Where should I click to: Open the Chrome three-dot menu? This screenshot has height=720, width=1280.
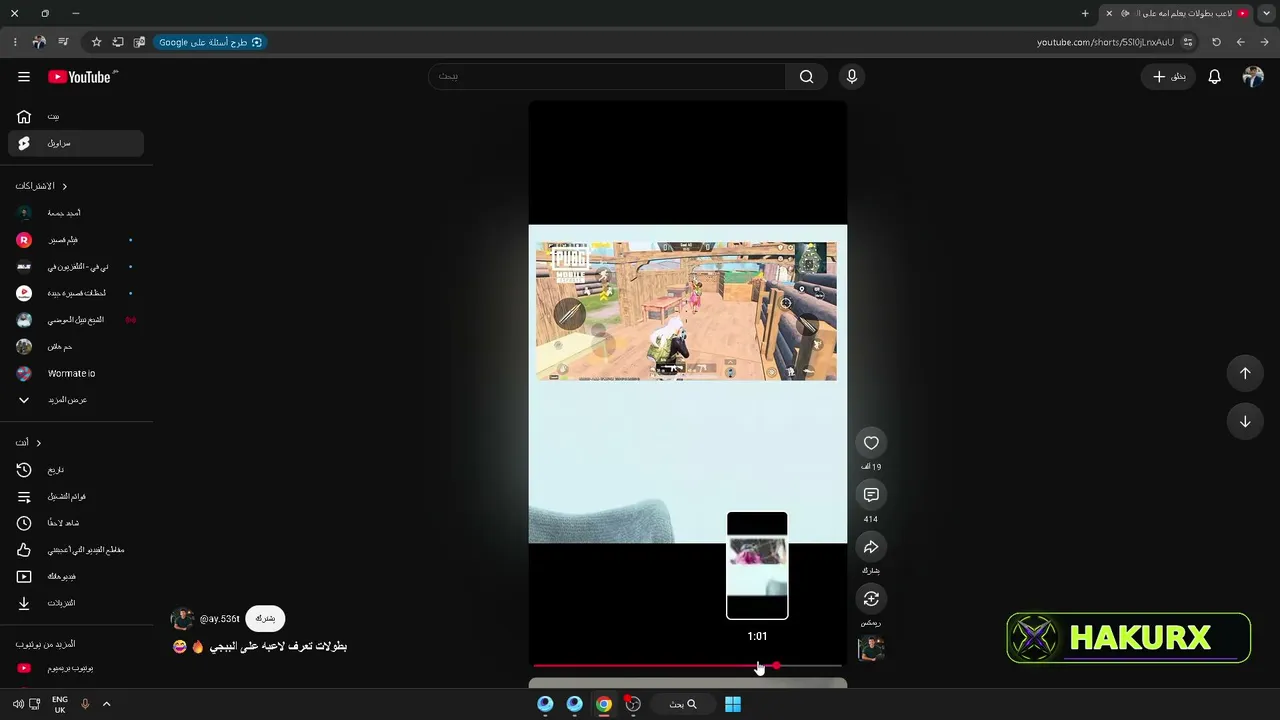coord(15,42)
